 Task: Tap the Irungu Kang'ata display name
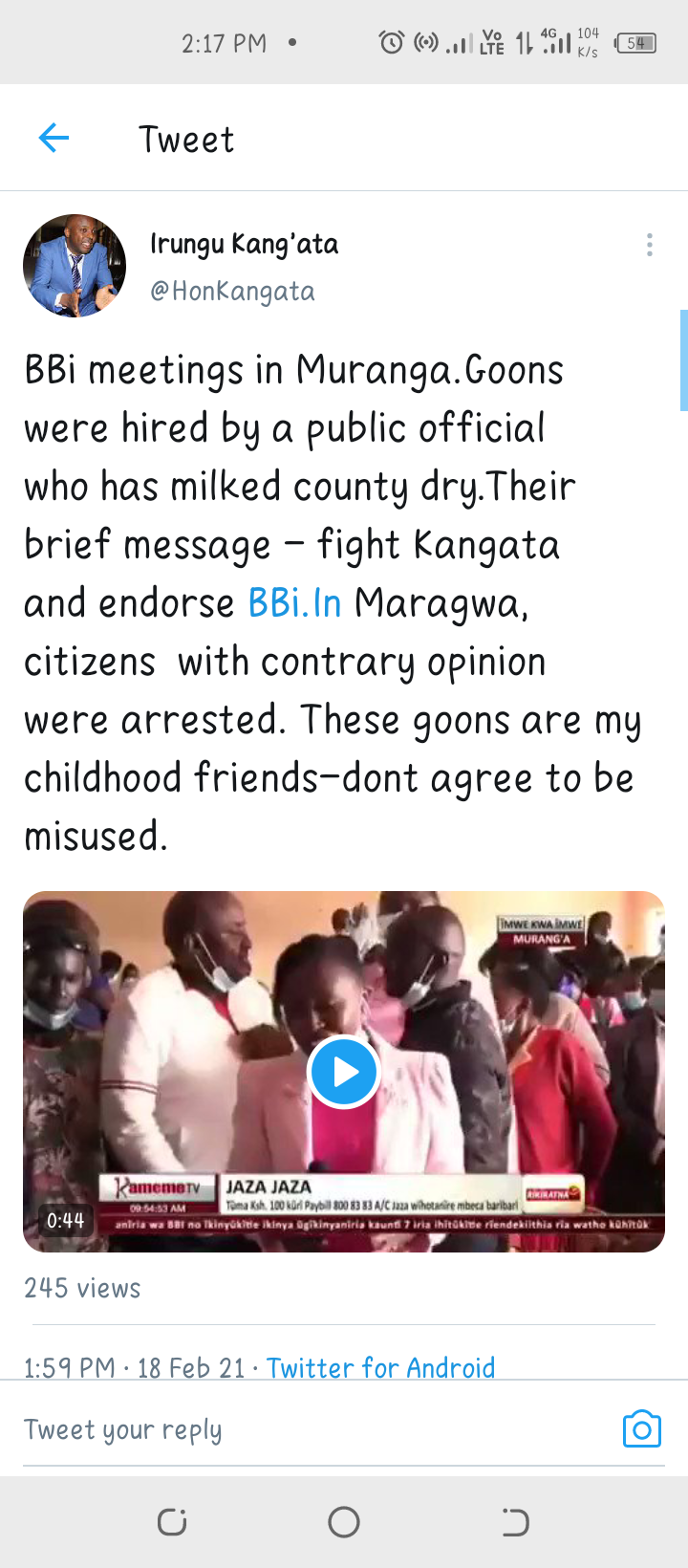pyautogui.click(x=244, y=245)
